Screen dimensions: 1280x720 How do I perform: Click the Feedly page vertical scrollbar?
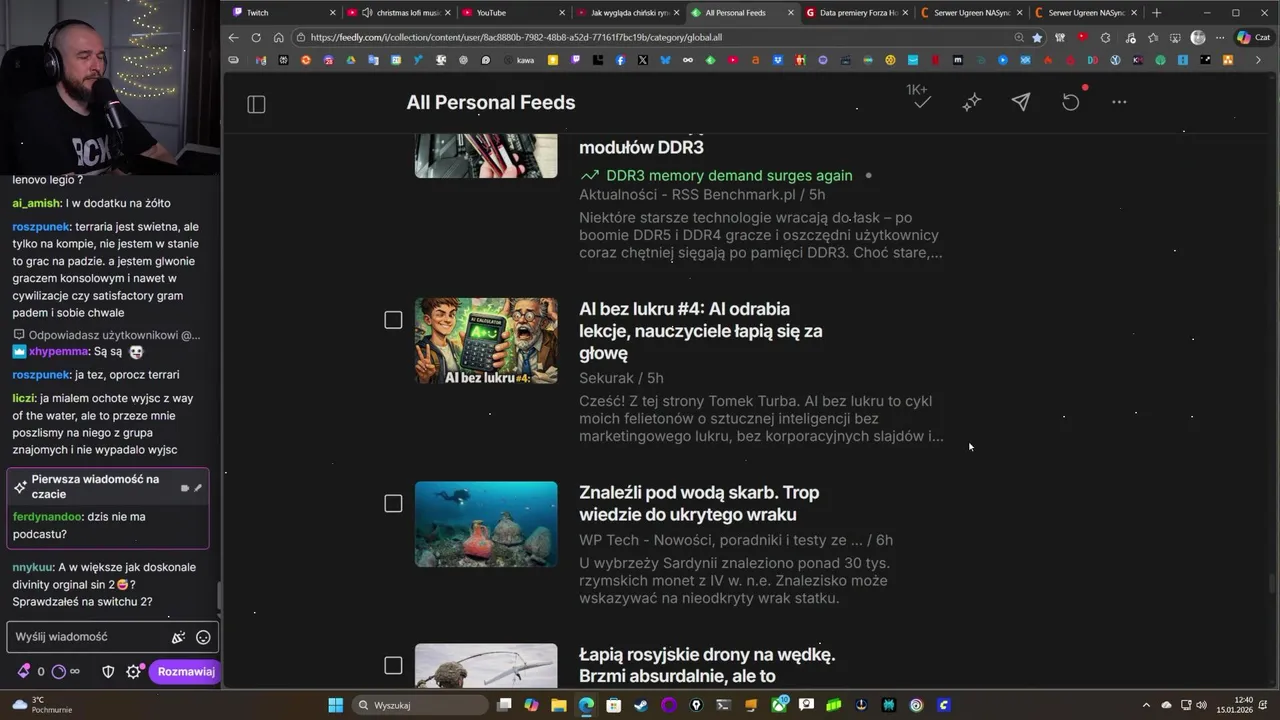pyautogui.click(x=1272, y=584)
